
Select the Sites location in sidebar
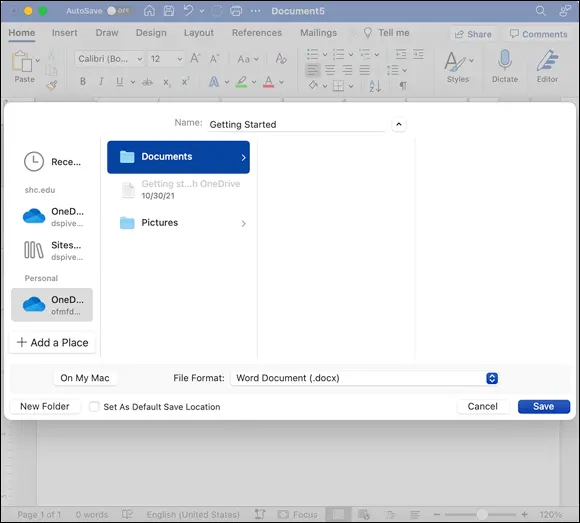click(52, 250)
